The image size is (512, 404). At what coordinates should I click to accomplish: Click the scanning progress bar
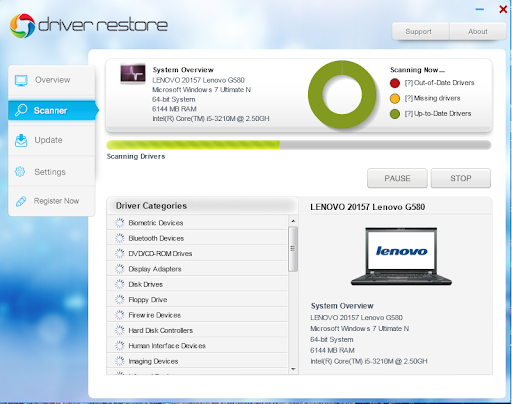pos(299,145)
